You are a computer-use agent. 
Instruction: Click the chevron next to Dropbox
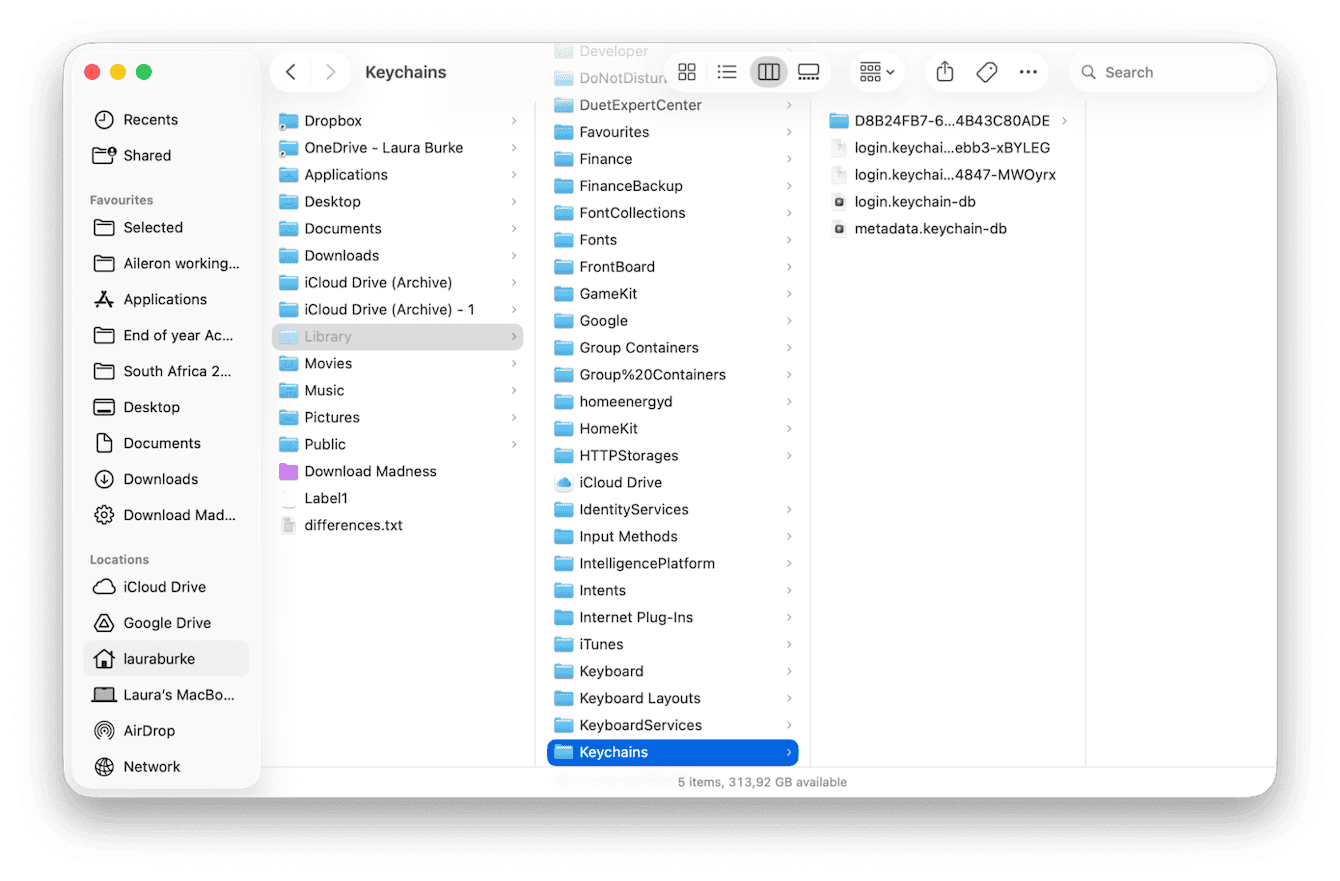[515, 120]
